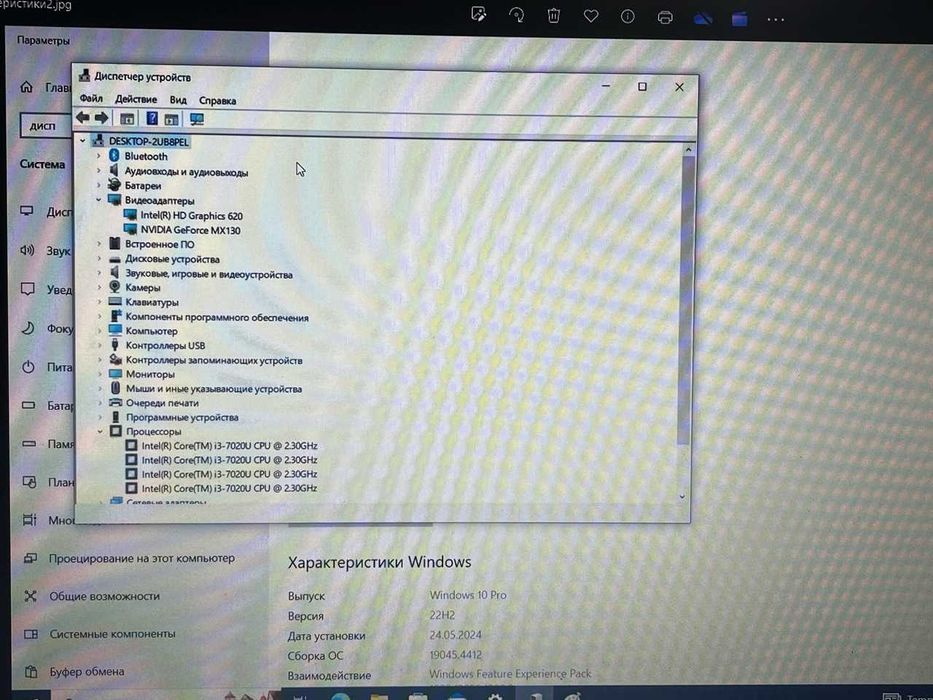Open the Файл menu
The image size is (933, 700).
(91, 98)
